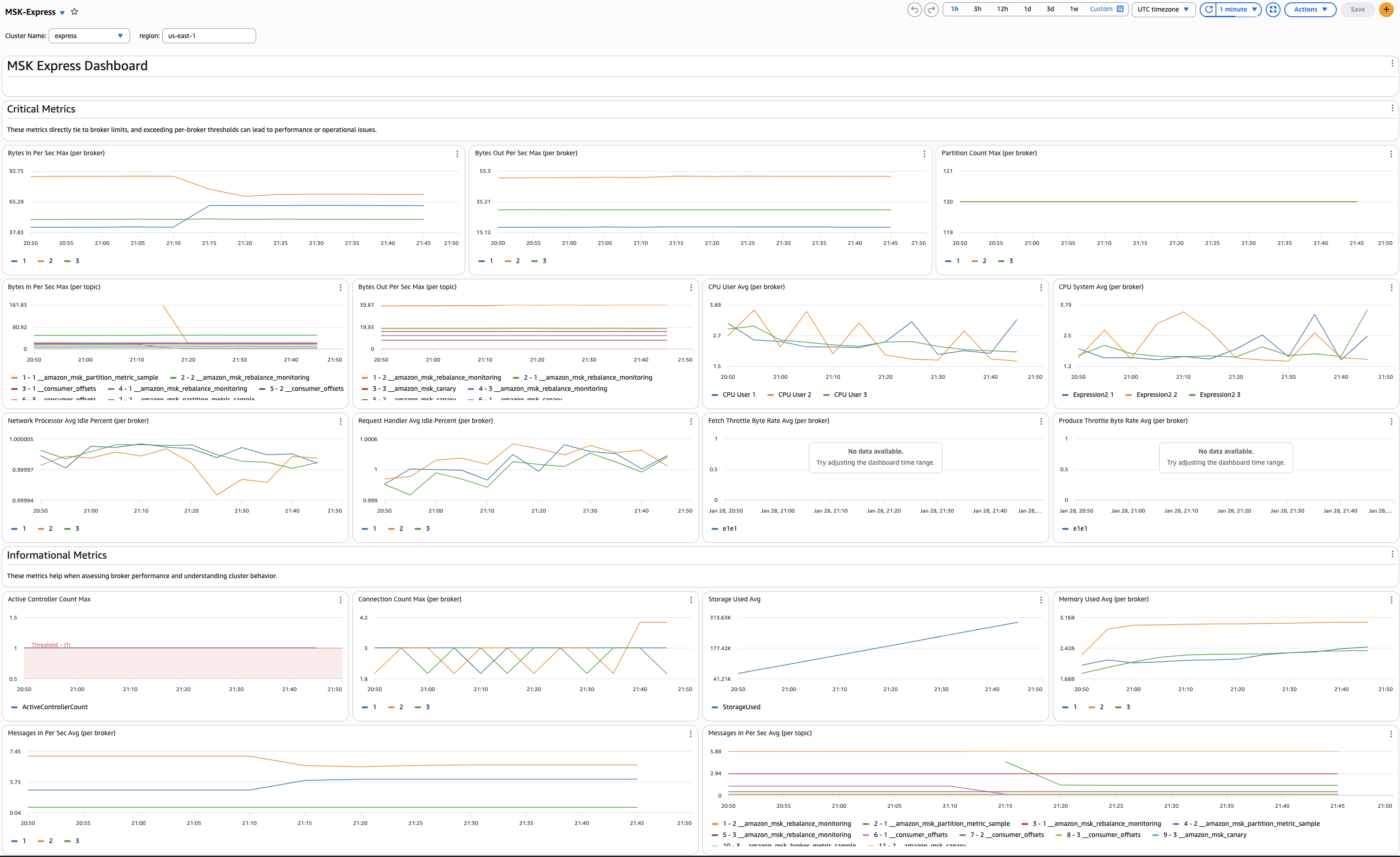
Task: Open the UTC timezone dropdown
Action: coord(1163,10)
